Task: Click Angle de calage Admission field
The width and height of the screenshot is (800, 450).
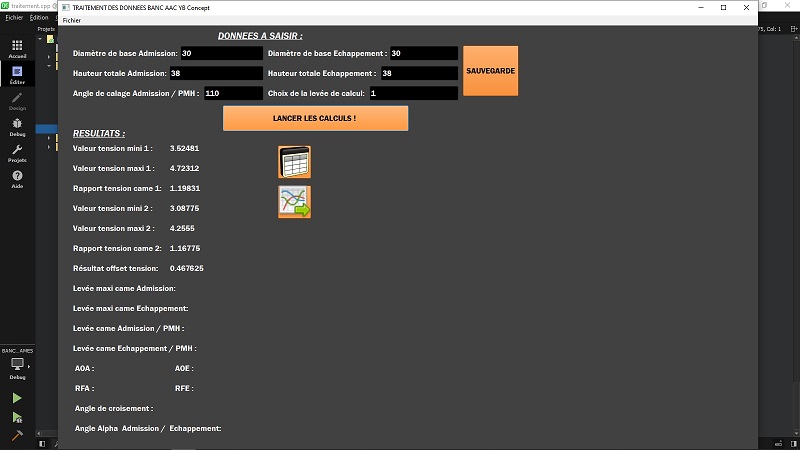Action: pos(232,93)
